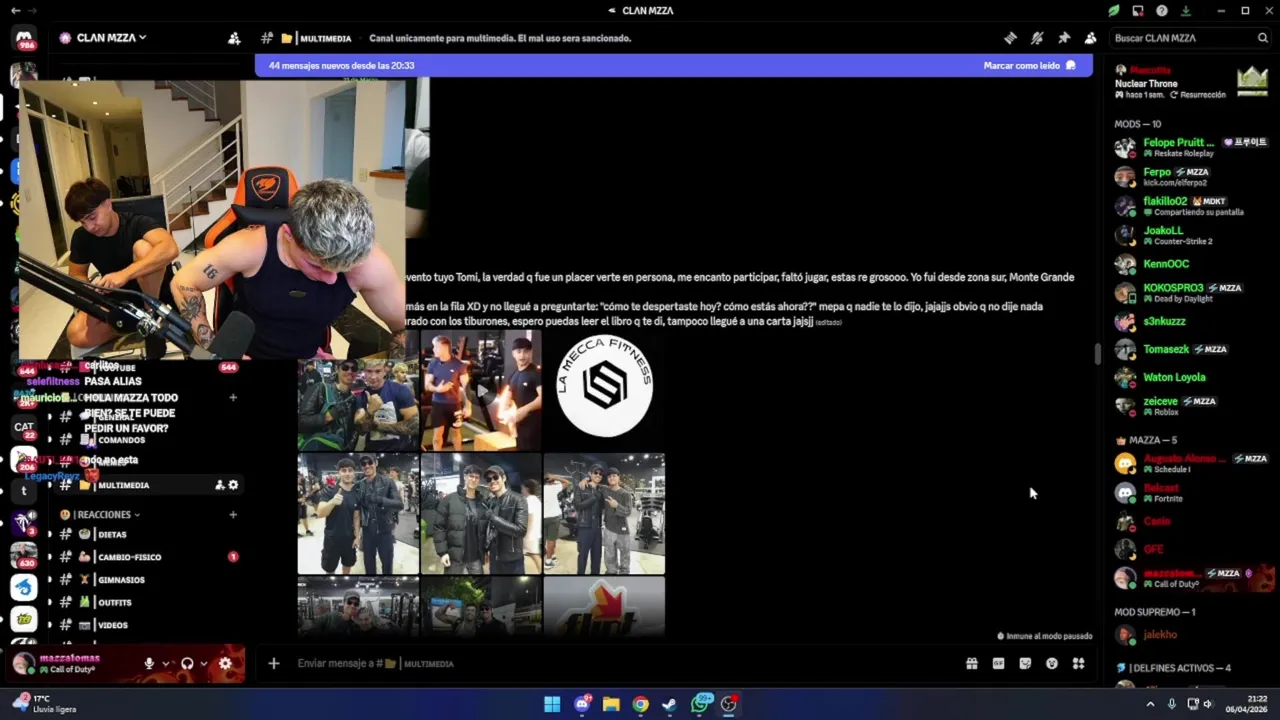The height and width of the screenshot is (720, 1280).
Task: Select the MULTIMEDIA channel
Action: click(148, 485)
